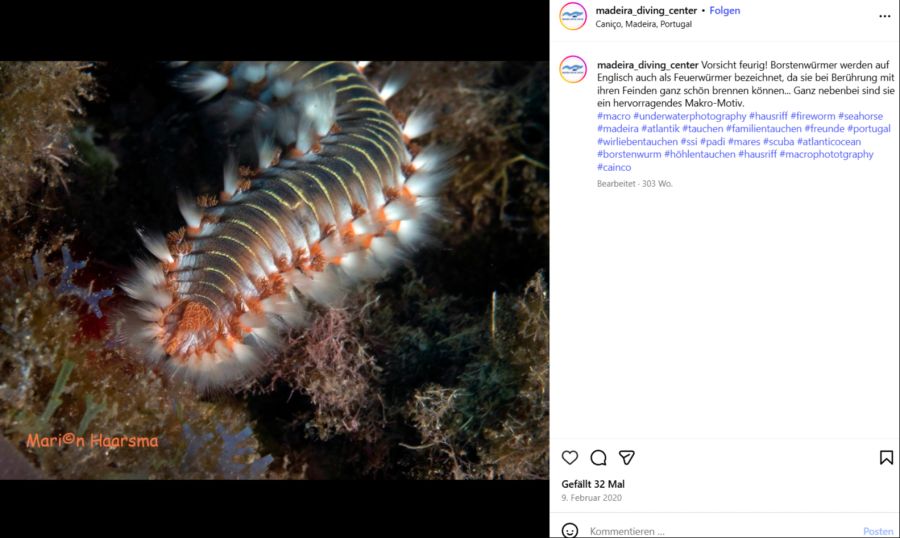Open the #borstenwurm hashtag

click(x=629, y=154)
